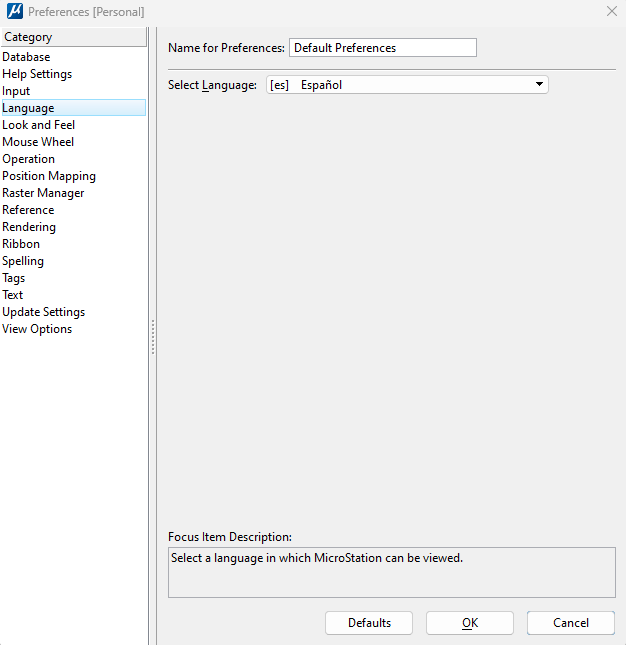The height and width of the screenshot is (645, 626).
Task: Click the Cancel button
Action: click(571, 623)
